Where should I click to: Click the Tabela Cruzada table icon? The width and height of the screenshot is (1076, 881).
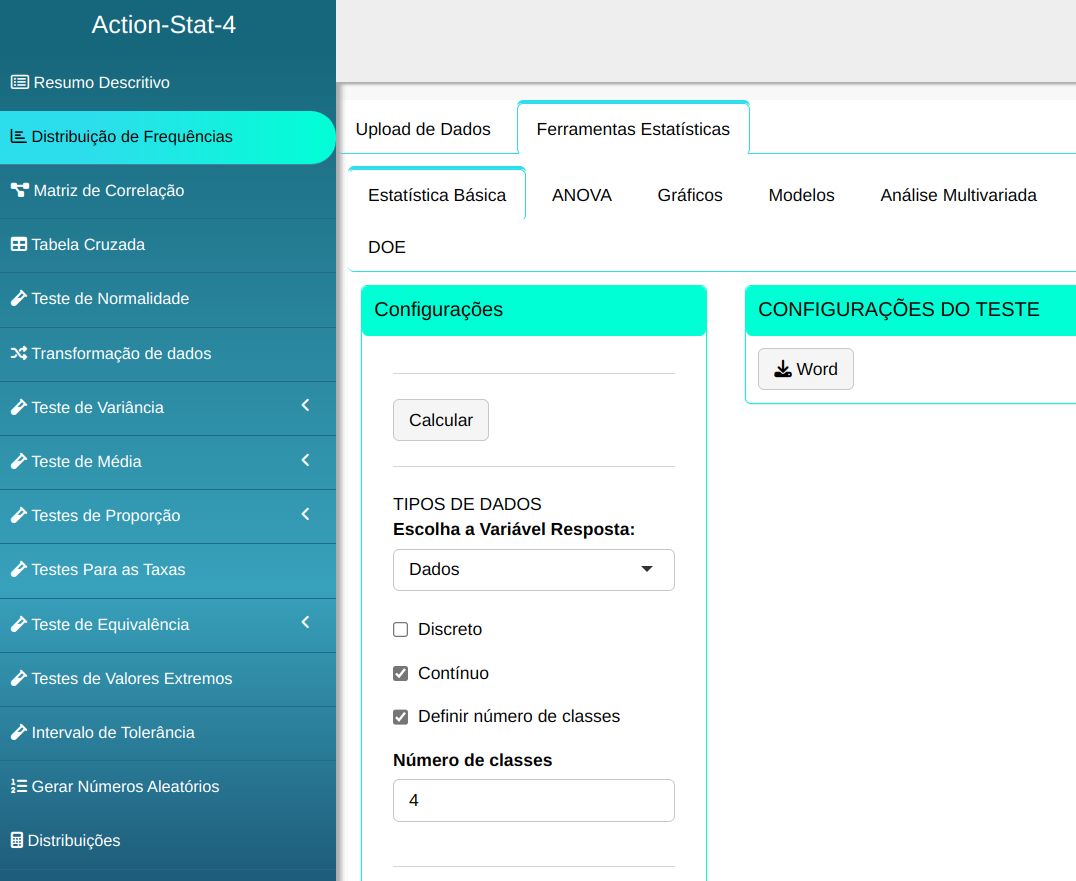tap(18, 244)
